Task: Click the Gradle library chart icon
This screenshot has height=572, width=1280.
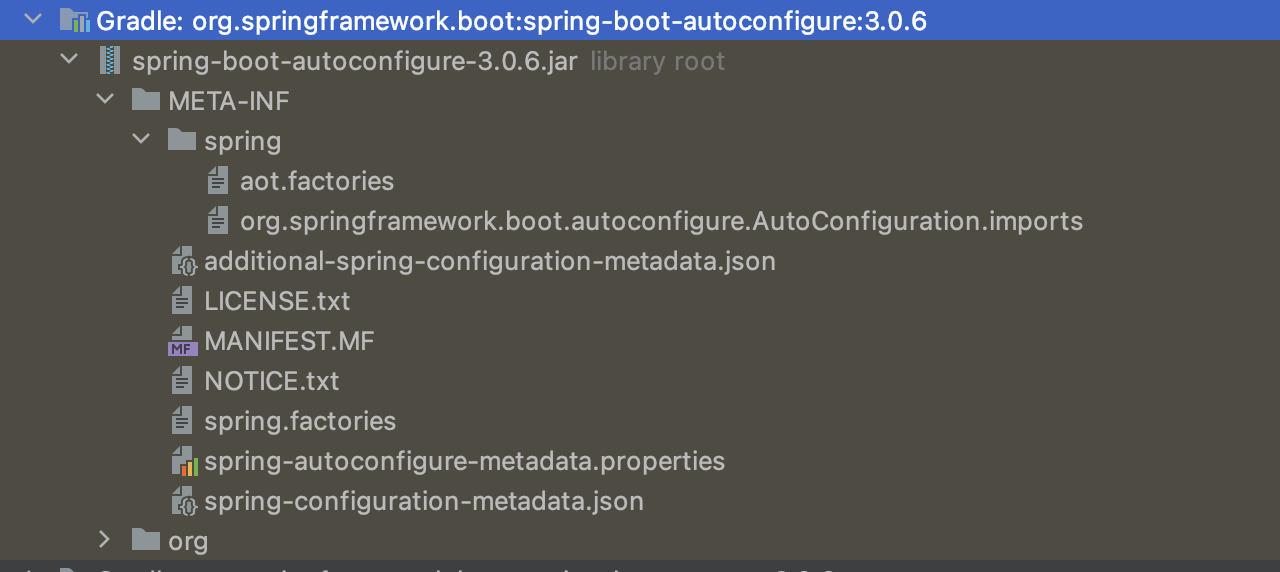Action: coord(75,20)
